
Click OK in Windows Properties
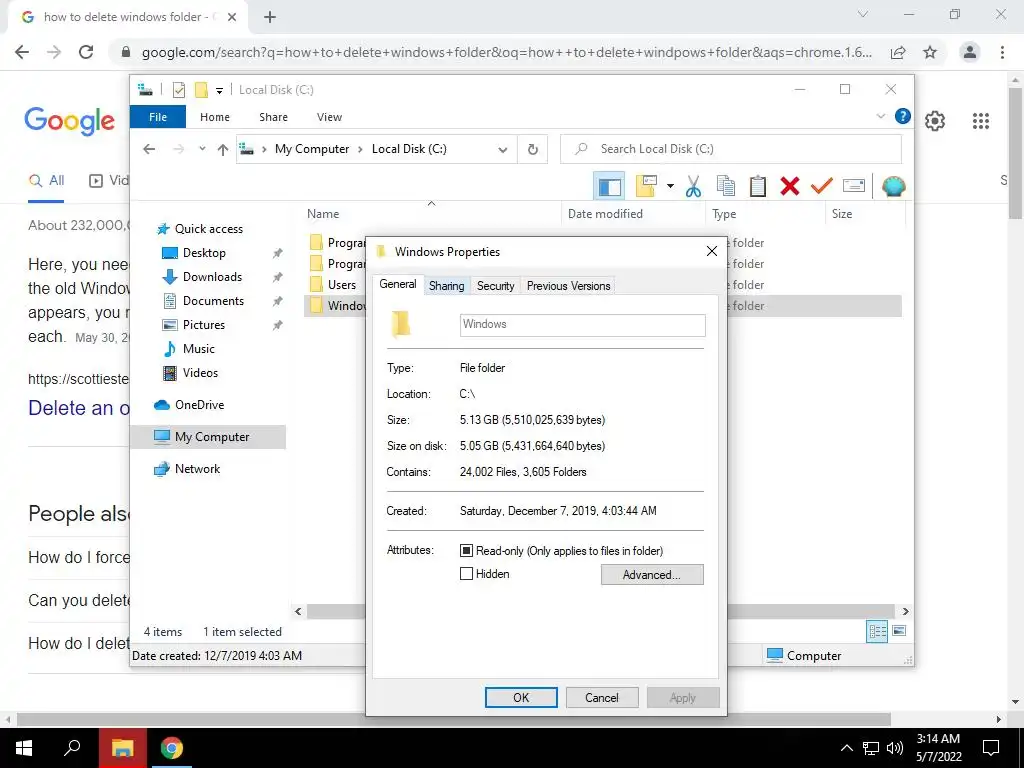click(x=521, y=697)
